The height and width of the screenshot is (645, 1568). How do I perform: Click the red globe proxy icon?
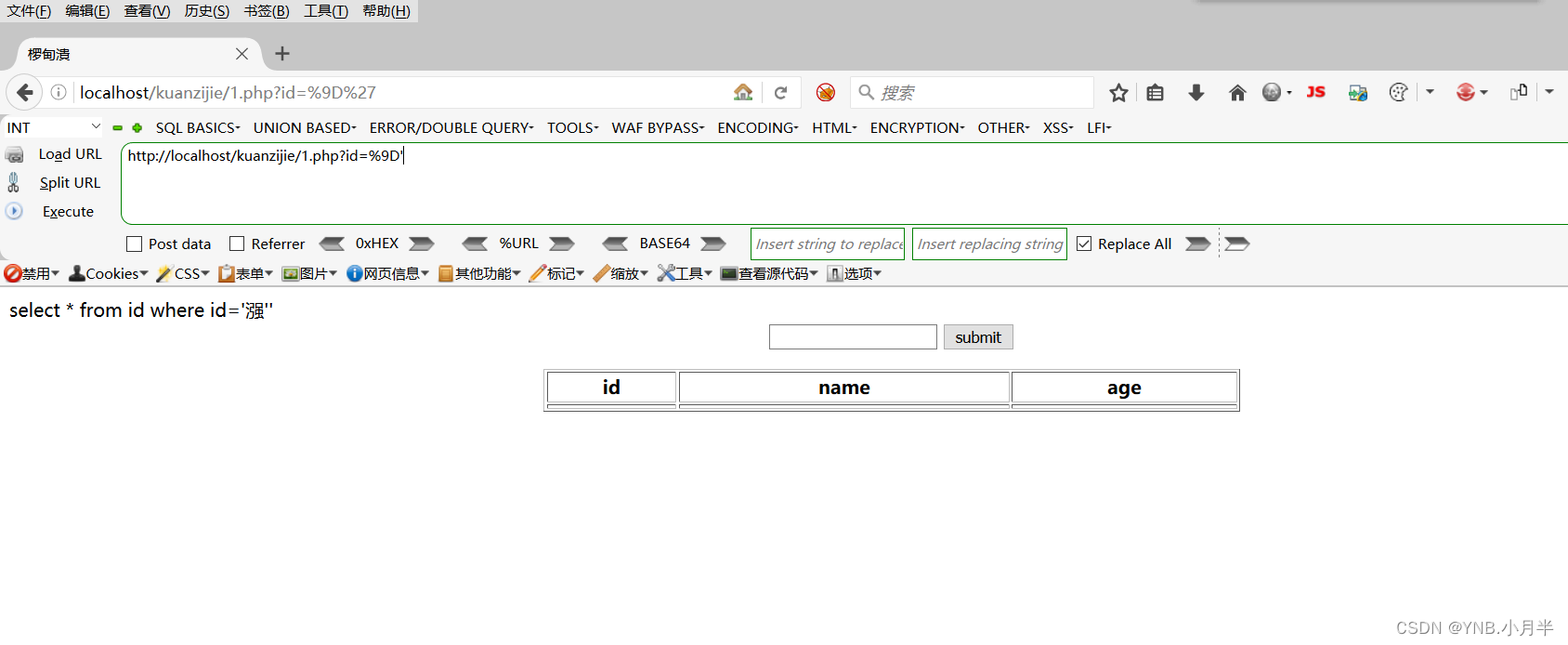click(x=1466, y=92)
